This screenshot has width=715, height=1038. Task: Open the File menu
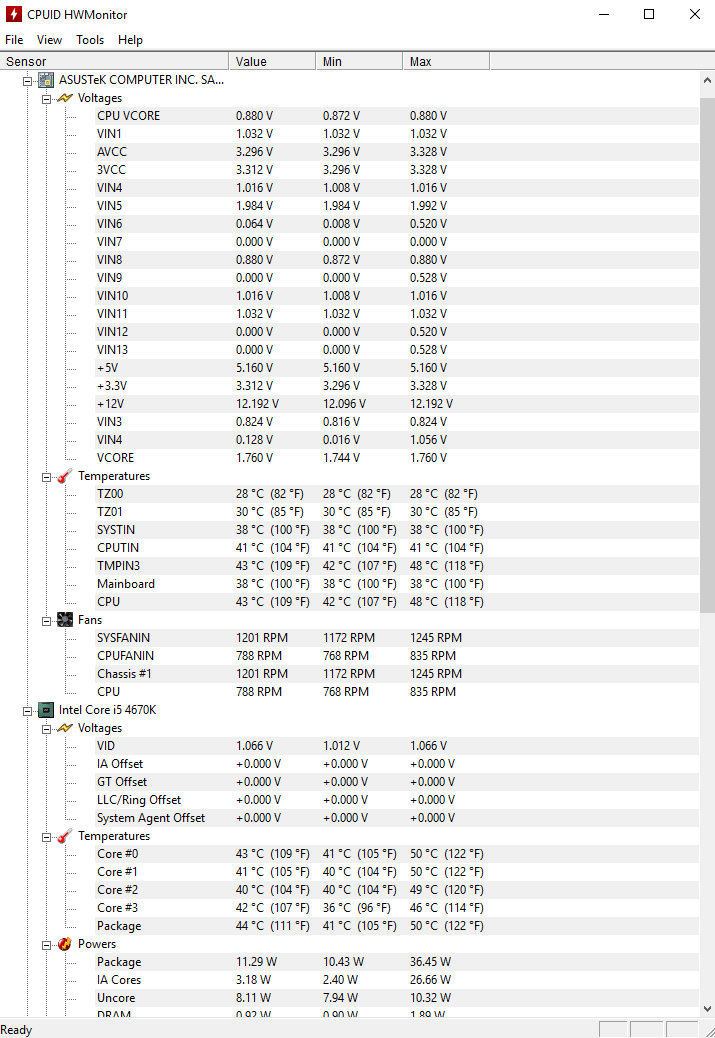point(14,40)
